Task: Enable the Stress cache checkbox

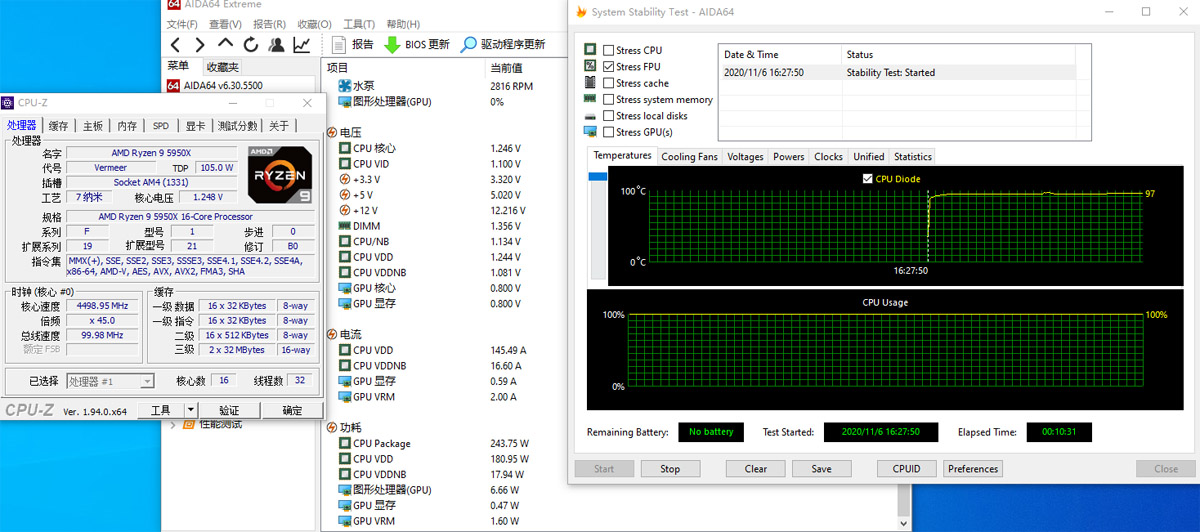Action: click(608, 83)
